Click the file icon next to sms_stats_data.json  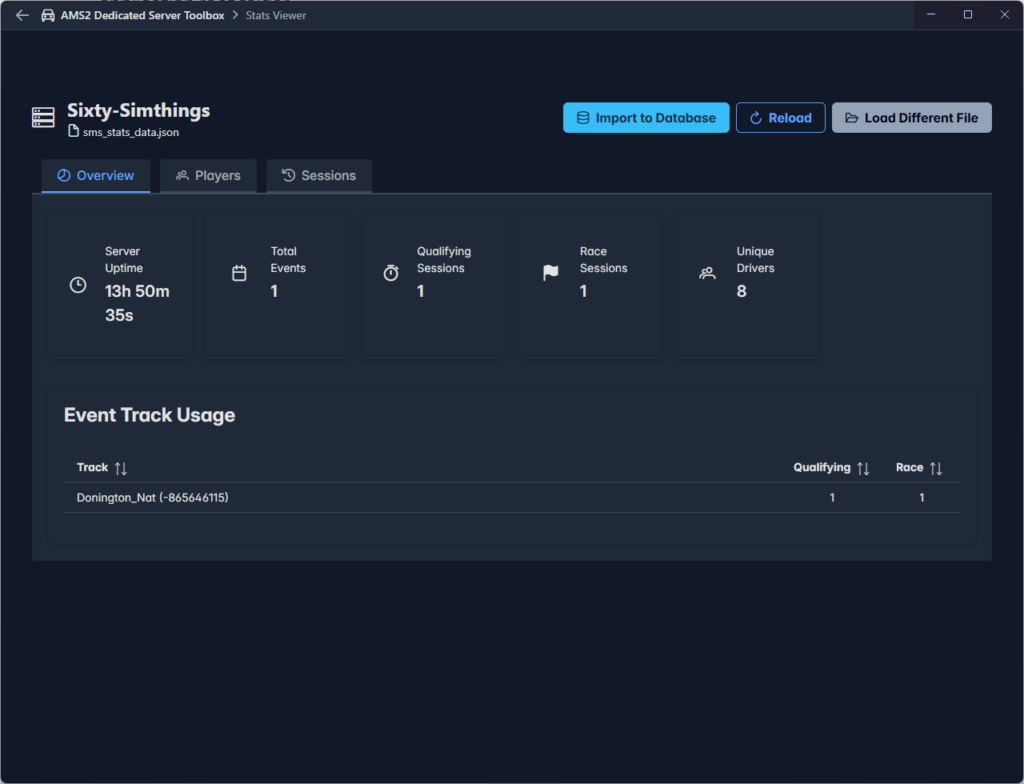coord(73,132)
